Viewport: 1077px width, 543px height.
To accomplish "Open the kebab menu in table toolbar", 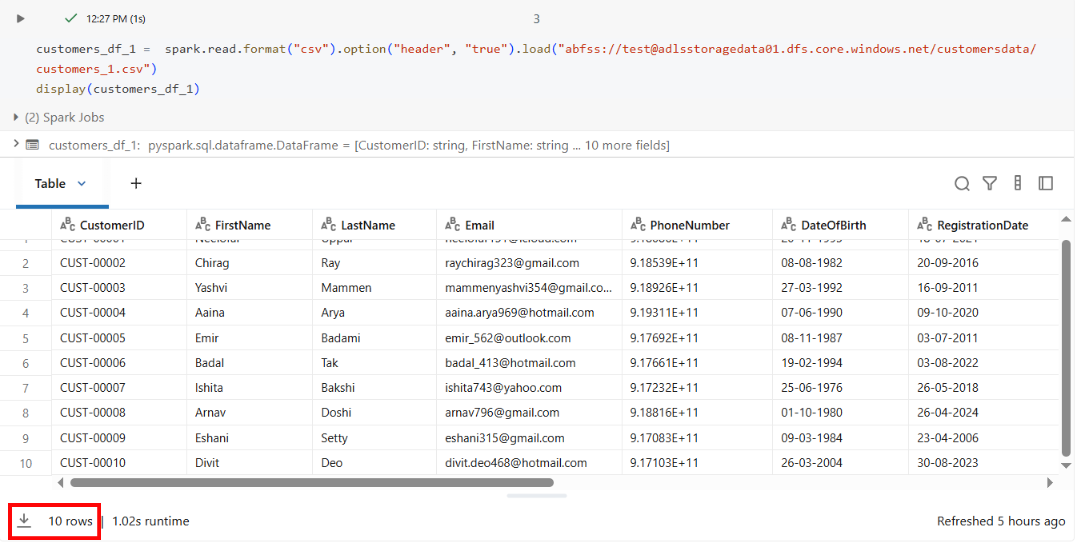I will (x=1018, y=183).
